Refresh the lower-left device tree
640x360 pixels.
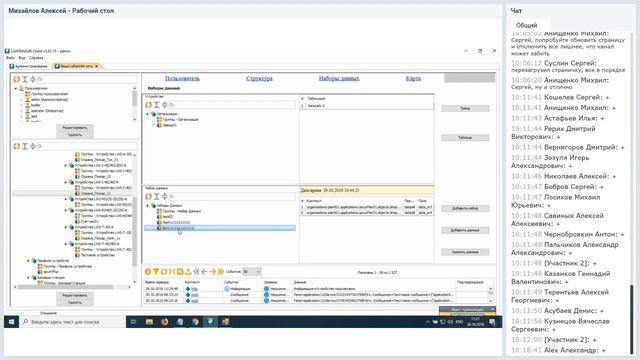coord(17,146)
